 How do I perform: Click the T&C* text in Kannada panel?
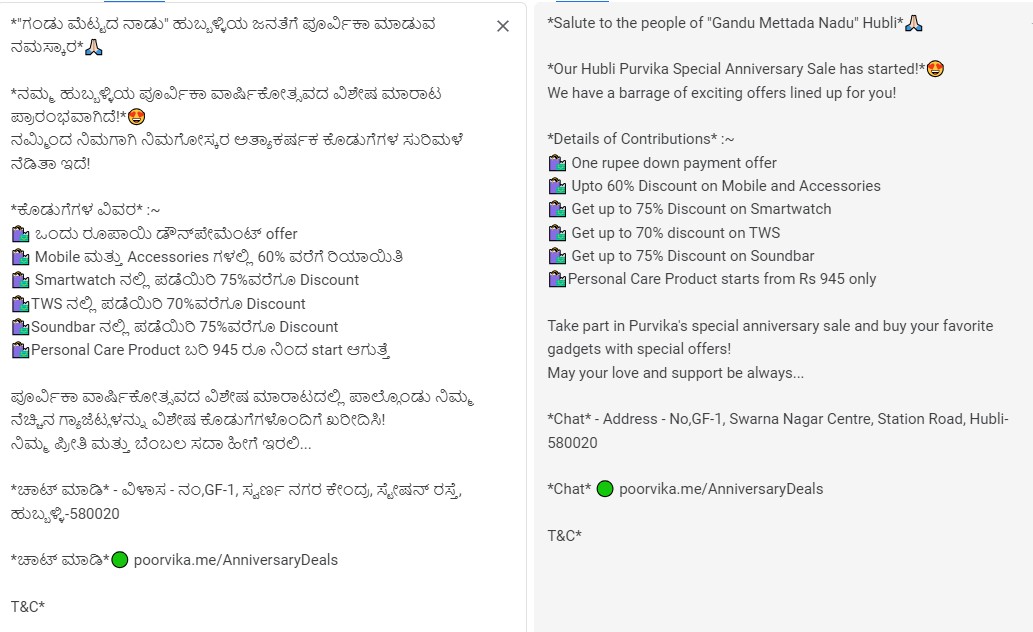pyautogui.click(x=28, y=606)
